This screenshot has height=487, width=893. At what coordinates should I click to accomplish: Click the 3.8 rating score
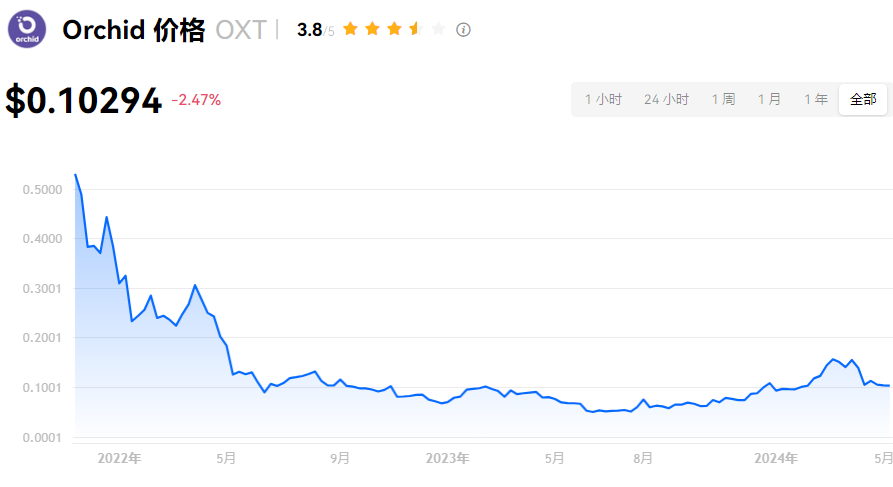pos(309,30)
